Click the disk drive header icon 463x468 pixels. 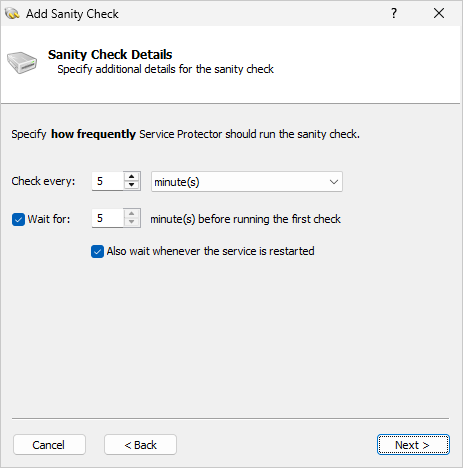coord(22,62)
